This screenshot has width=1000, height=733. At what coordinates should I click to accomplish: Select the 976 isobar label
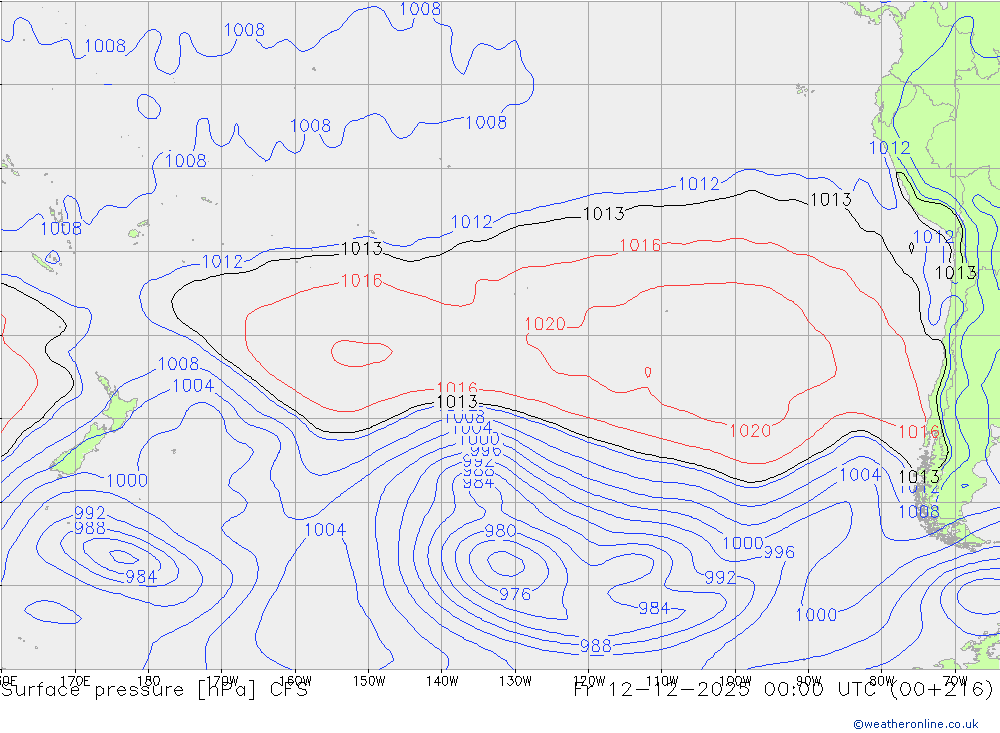point(515,595)
